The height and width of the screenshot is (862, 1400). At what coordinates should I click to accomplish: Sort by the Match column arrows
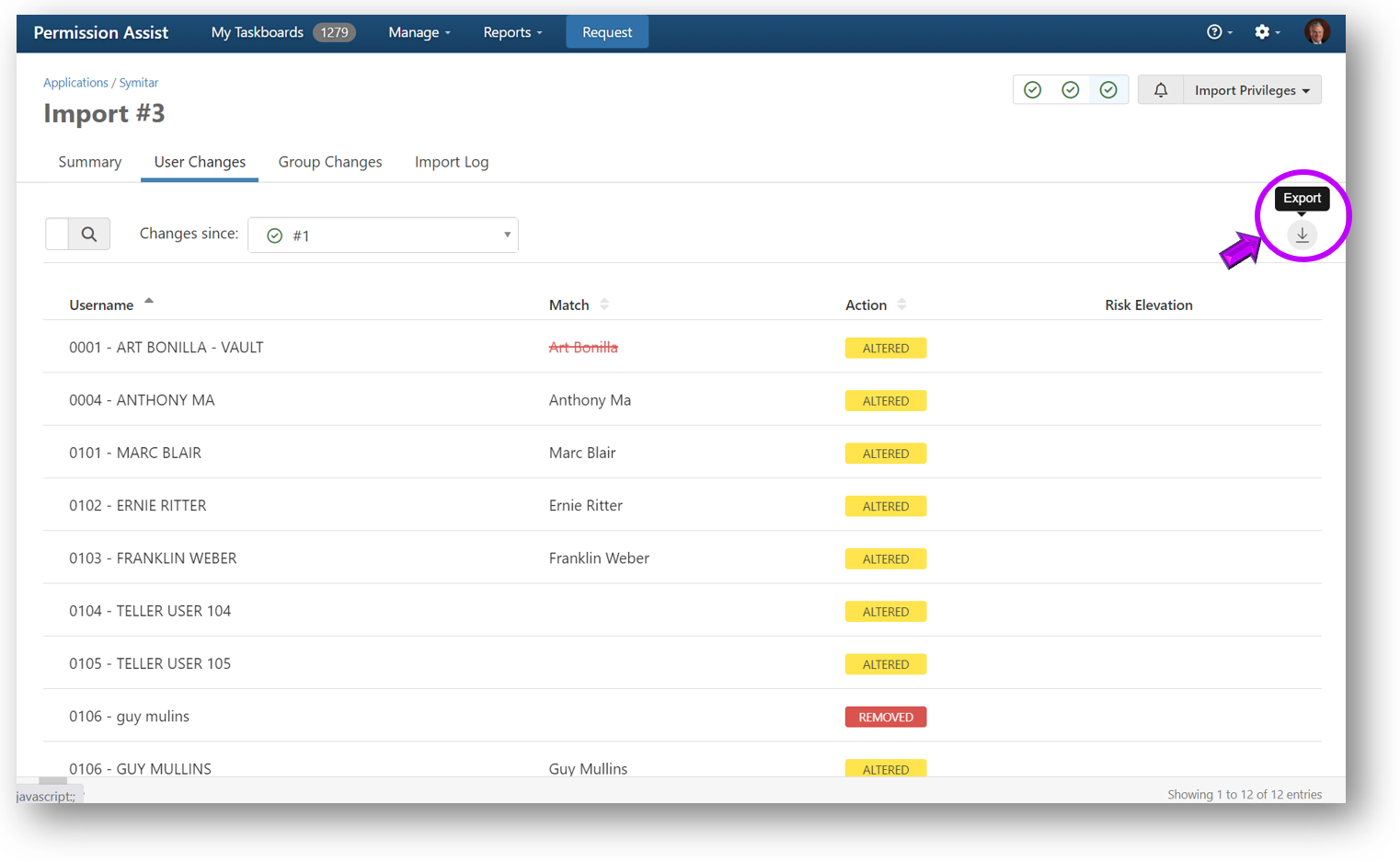604,305
